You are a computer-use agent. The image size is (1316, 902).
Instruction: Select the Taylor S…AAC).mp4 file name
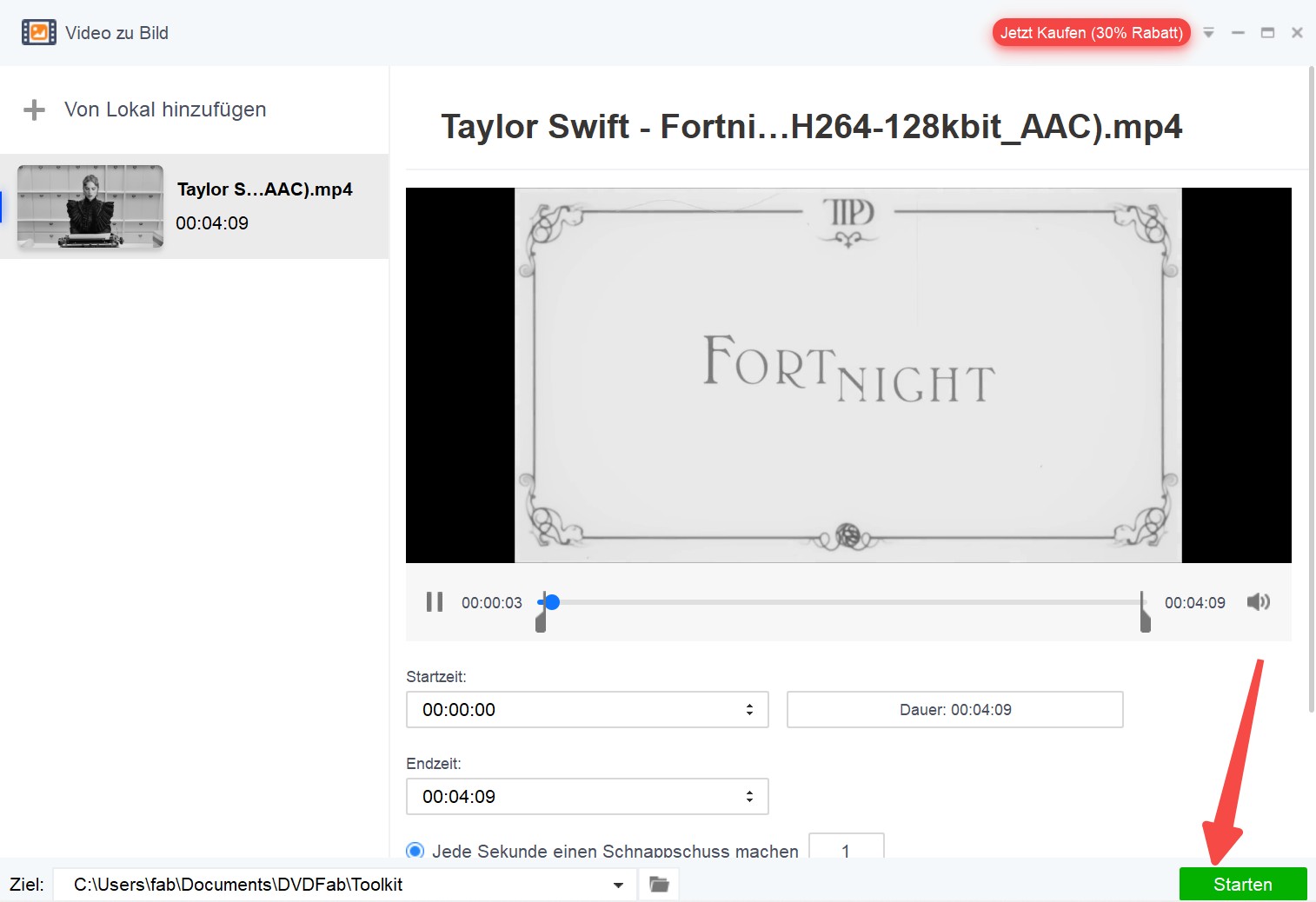265,189
